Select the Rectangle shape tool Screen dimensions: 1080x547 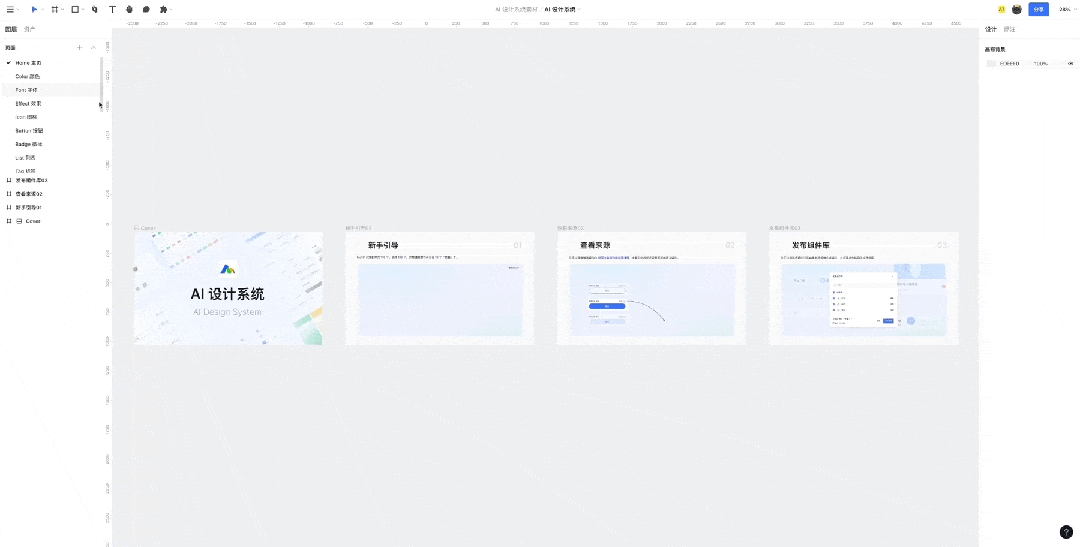[x=74, y=9]
